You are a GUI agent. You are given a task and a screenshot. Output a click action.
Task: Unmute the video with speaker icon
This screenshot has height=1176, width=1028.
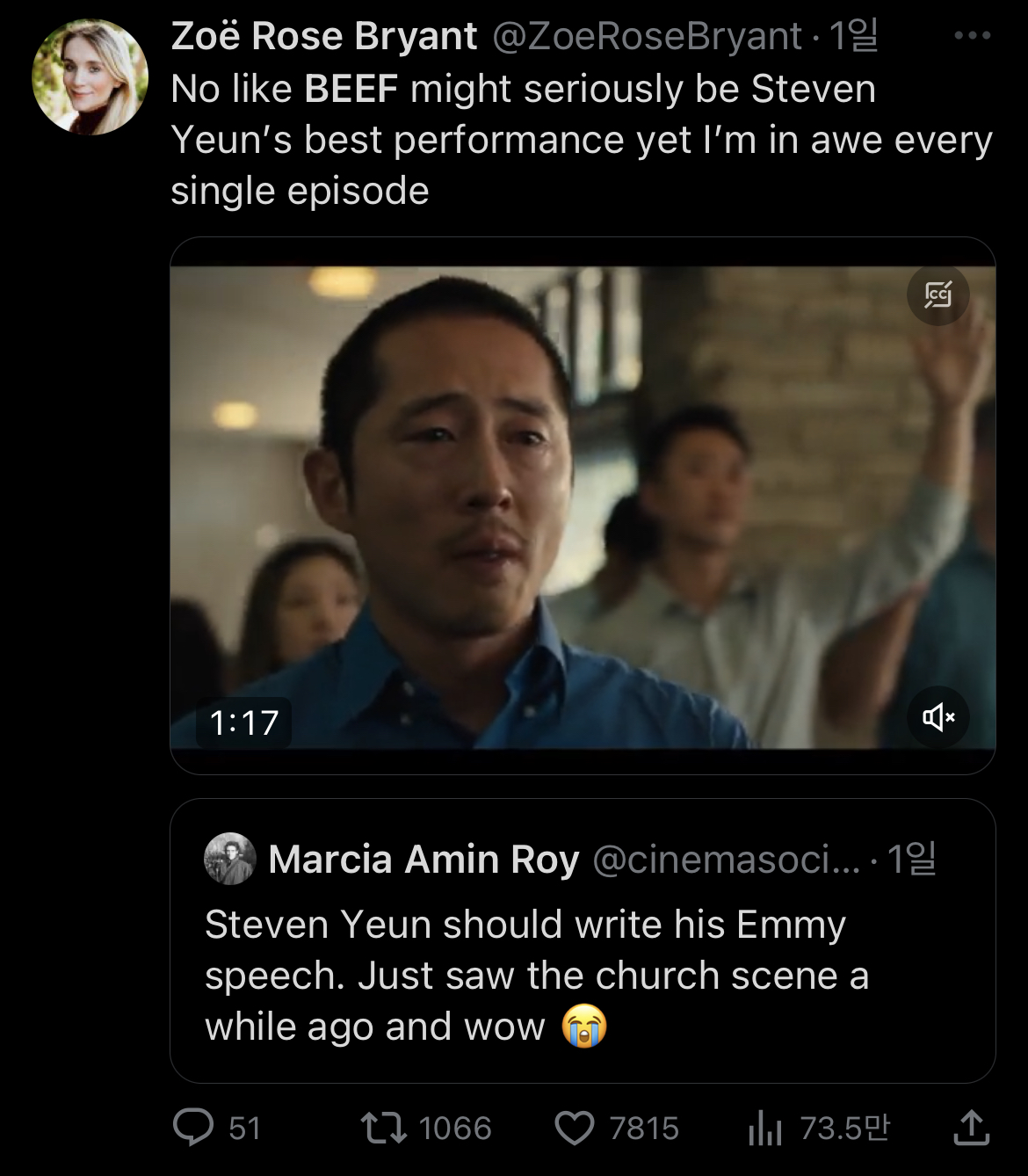(938, 717)
